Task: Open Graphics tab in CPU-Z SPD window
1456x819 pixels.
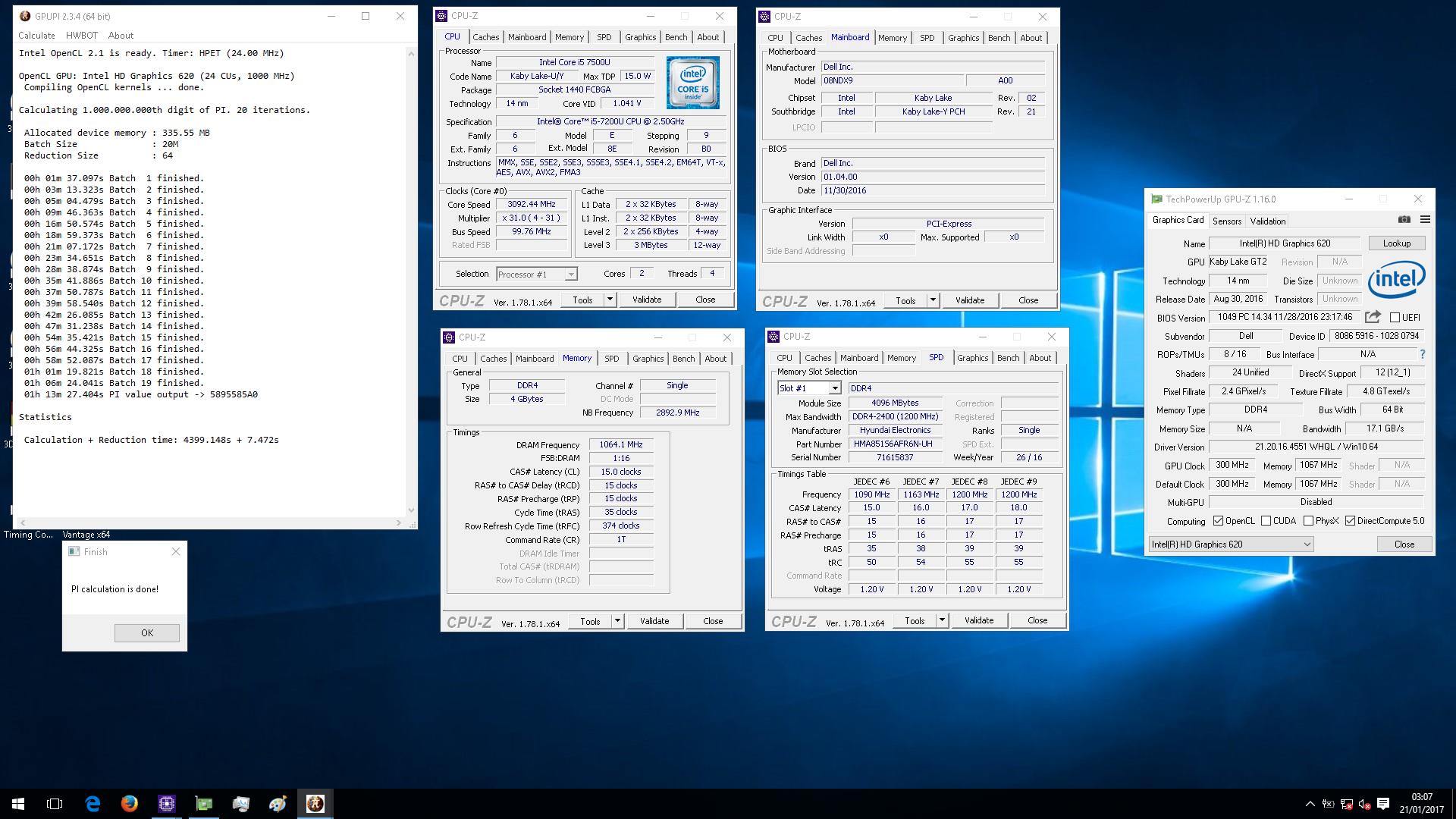Action: (x=973, y=358)
